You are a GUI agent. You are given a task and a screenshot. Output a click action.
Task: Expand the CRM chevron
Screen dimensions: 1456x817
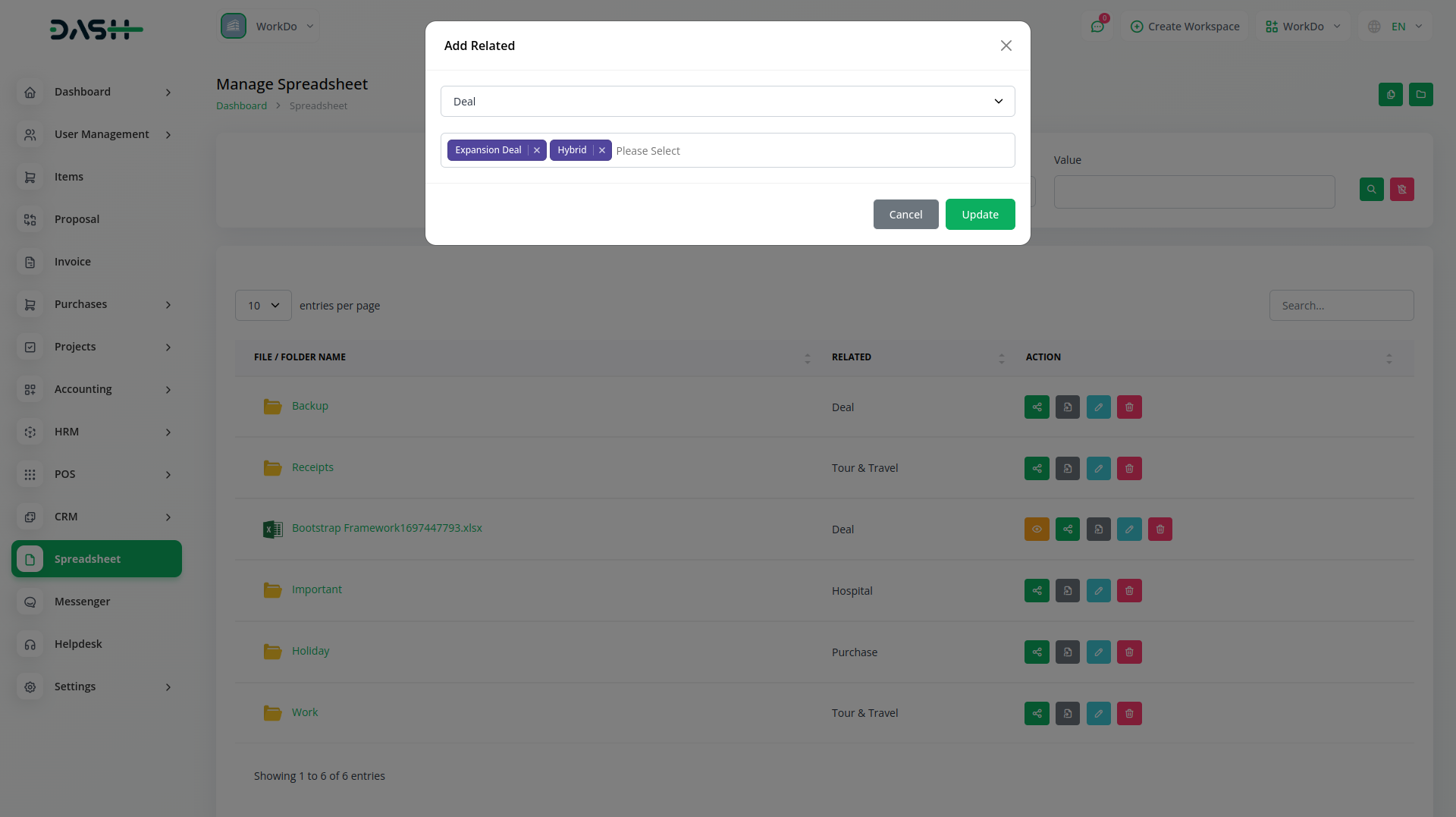click(x=168, y=517)
